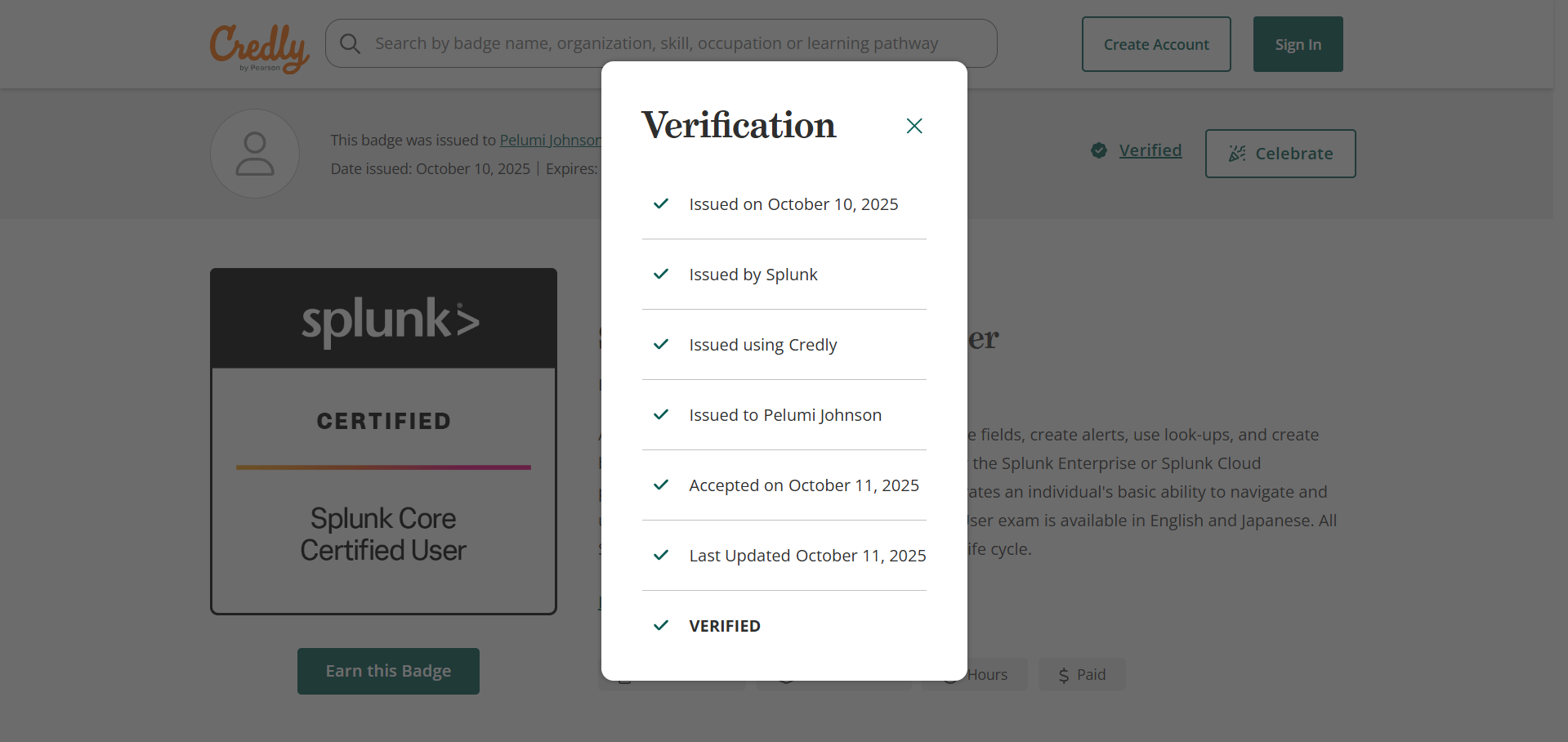Click the checkmark beside Accepted on October 11
The image size is (1568, 742).
[660, 485]
